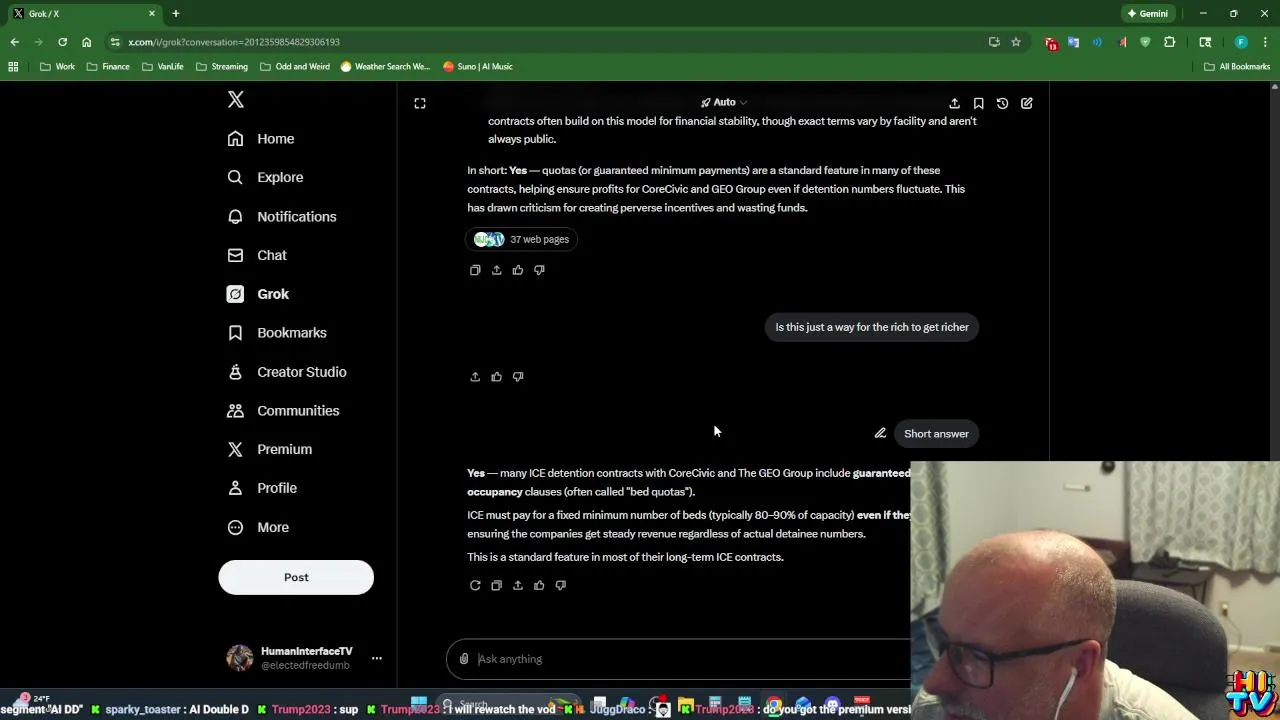
Task: Select Grok in the sidebar
Action: (x=258, y=294)
